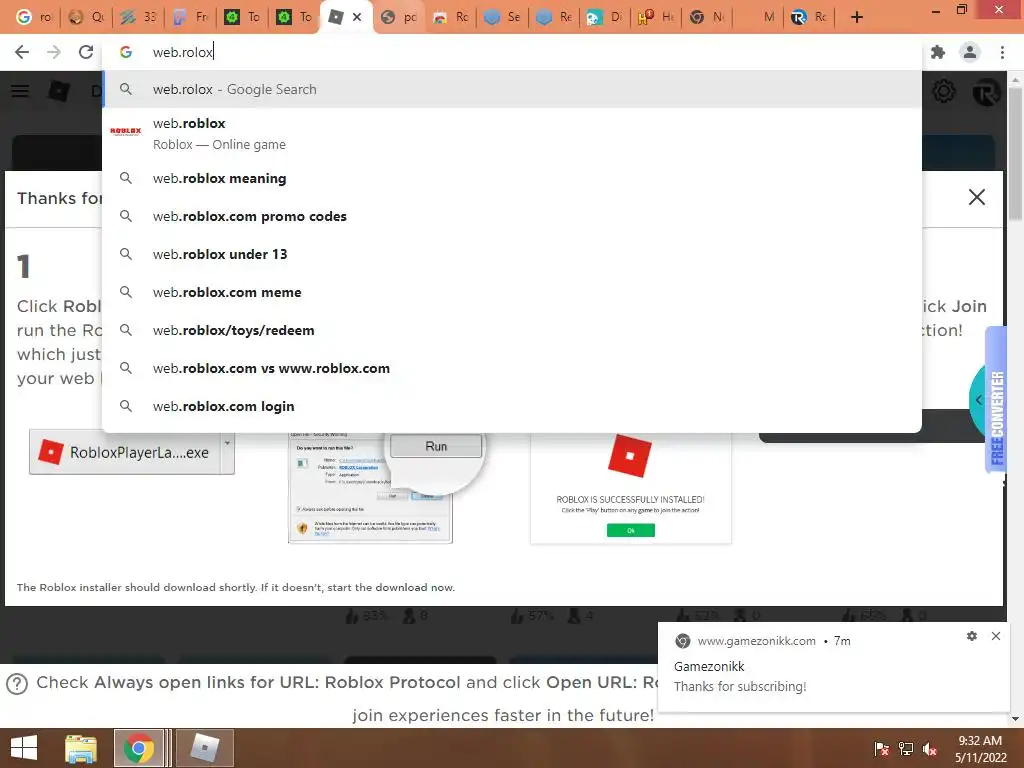This screenshot has height=768, width=1024.
Task: Switch to the 'Se' tab
Action: 502,17
